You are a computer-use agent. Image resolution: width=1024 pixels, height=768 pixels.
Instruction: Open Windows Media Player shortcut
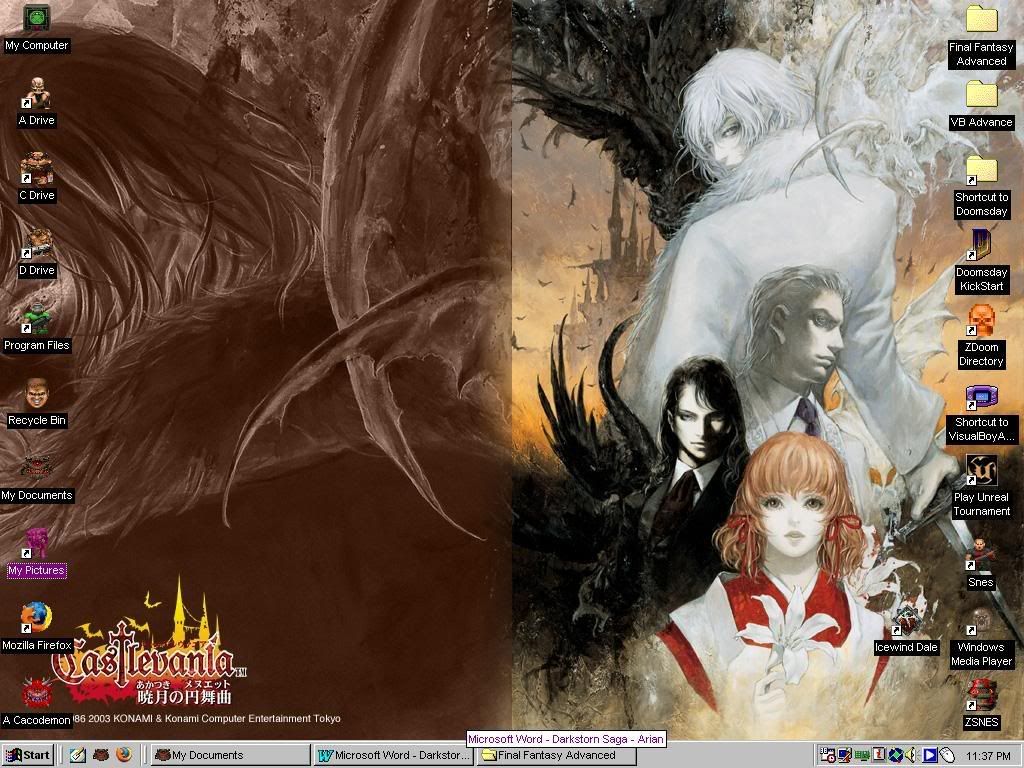pyautogui.click(x=982, y=638)
